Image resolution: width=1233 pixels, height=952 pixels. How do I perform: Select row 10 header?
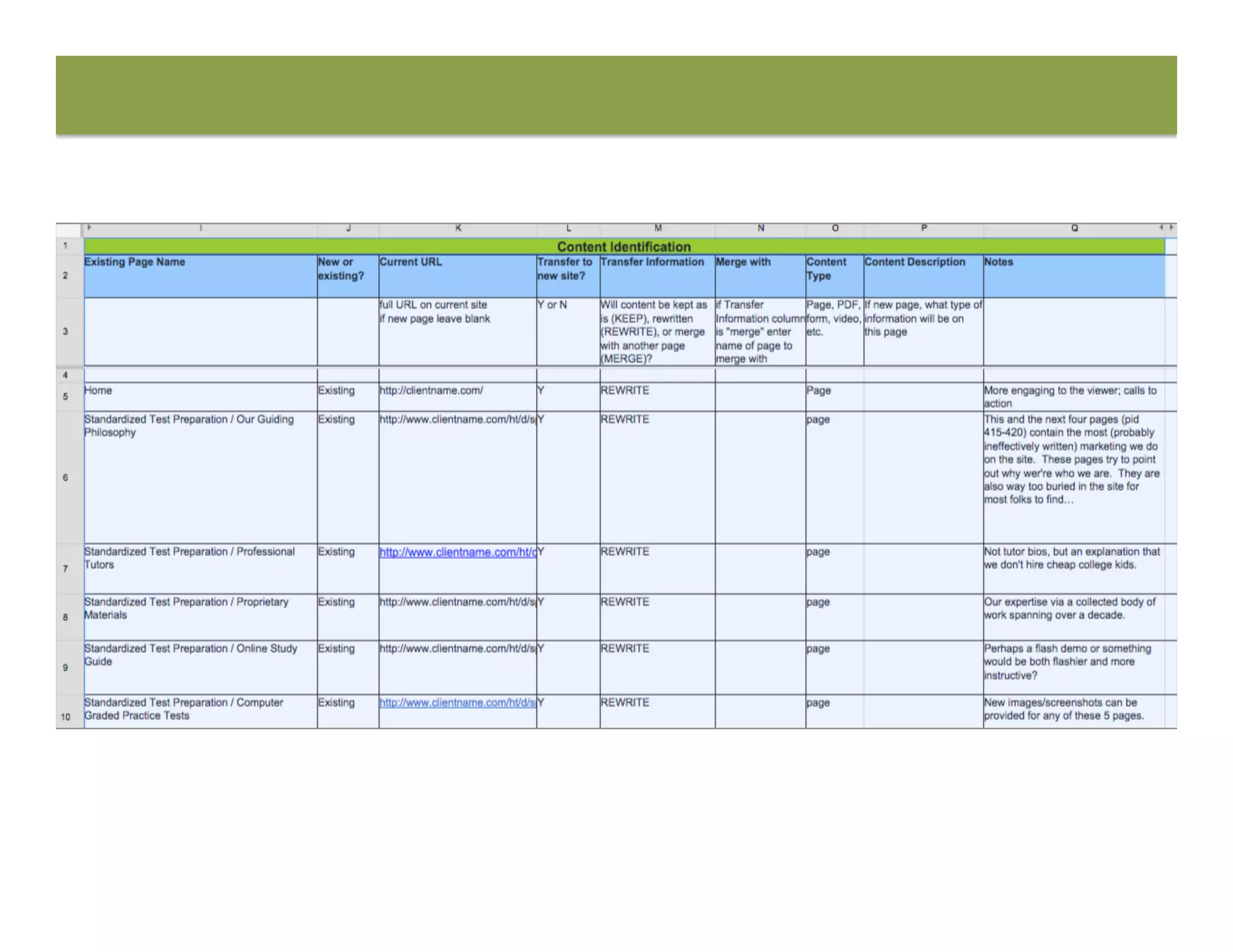[x=66, y=716]
